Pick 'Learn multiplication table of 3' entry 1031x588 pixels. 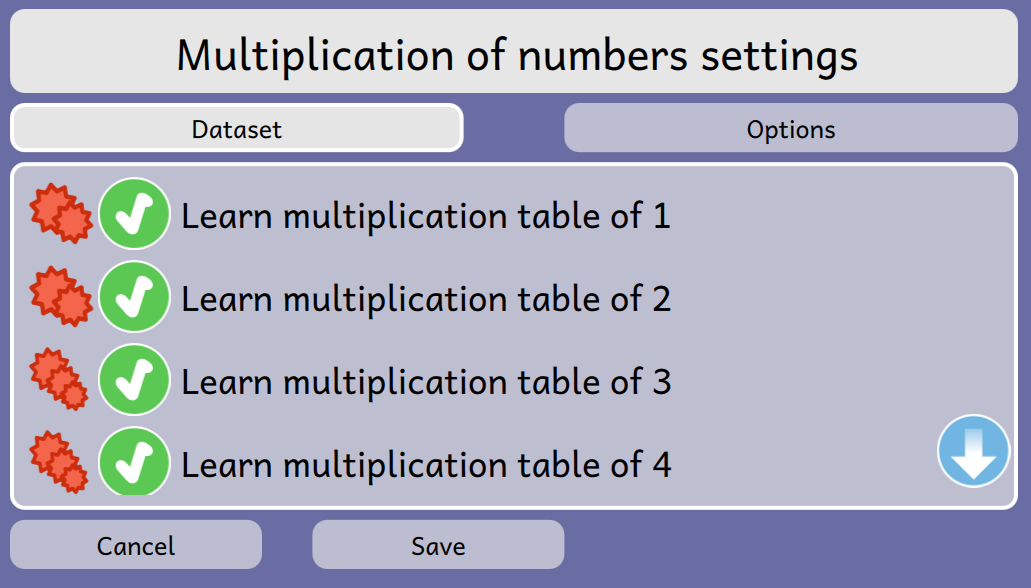click(426, 382)
